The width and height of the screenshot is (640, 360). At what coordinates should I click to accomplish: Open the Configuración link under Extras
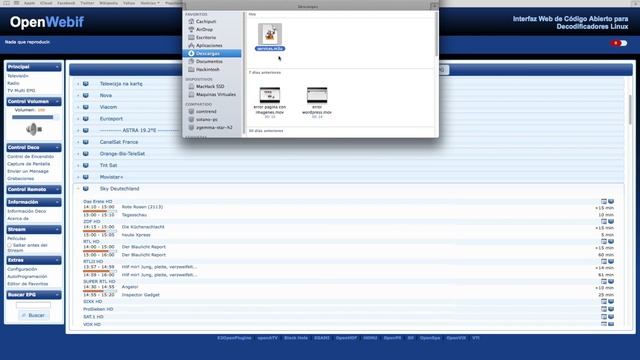click(22, 269)
